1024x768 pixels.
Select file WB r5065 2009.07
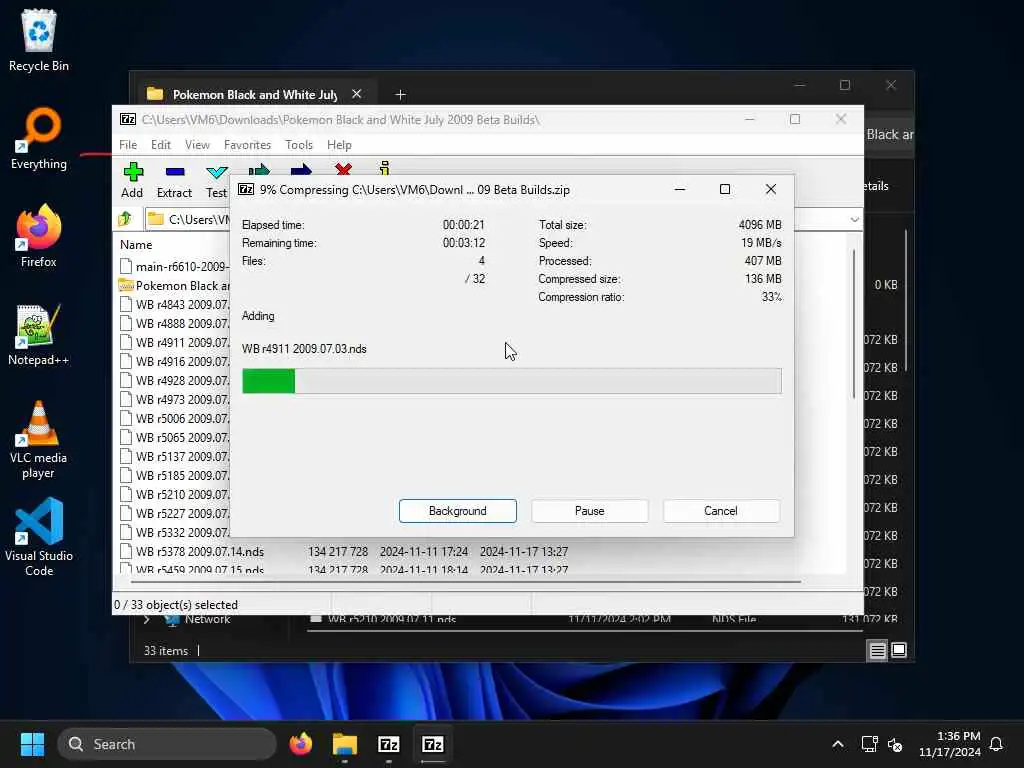click(x=174, y=437)
